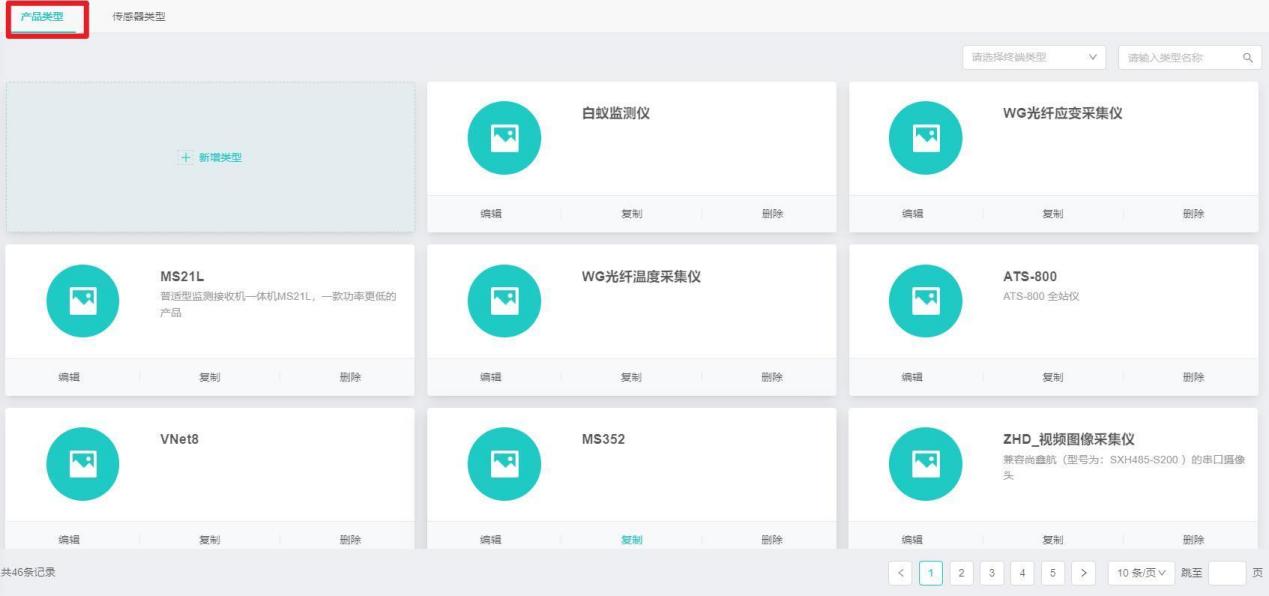The image size is (1269, 596).
Task: Go to page 3 in pagination
Action: [992, 573]
